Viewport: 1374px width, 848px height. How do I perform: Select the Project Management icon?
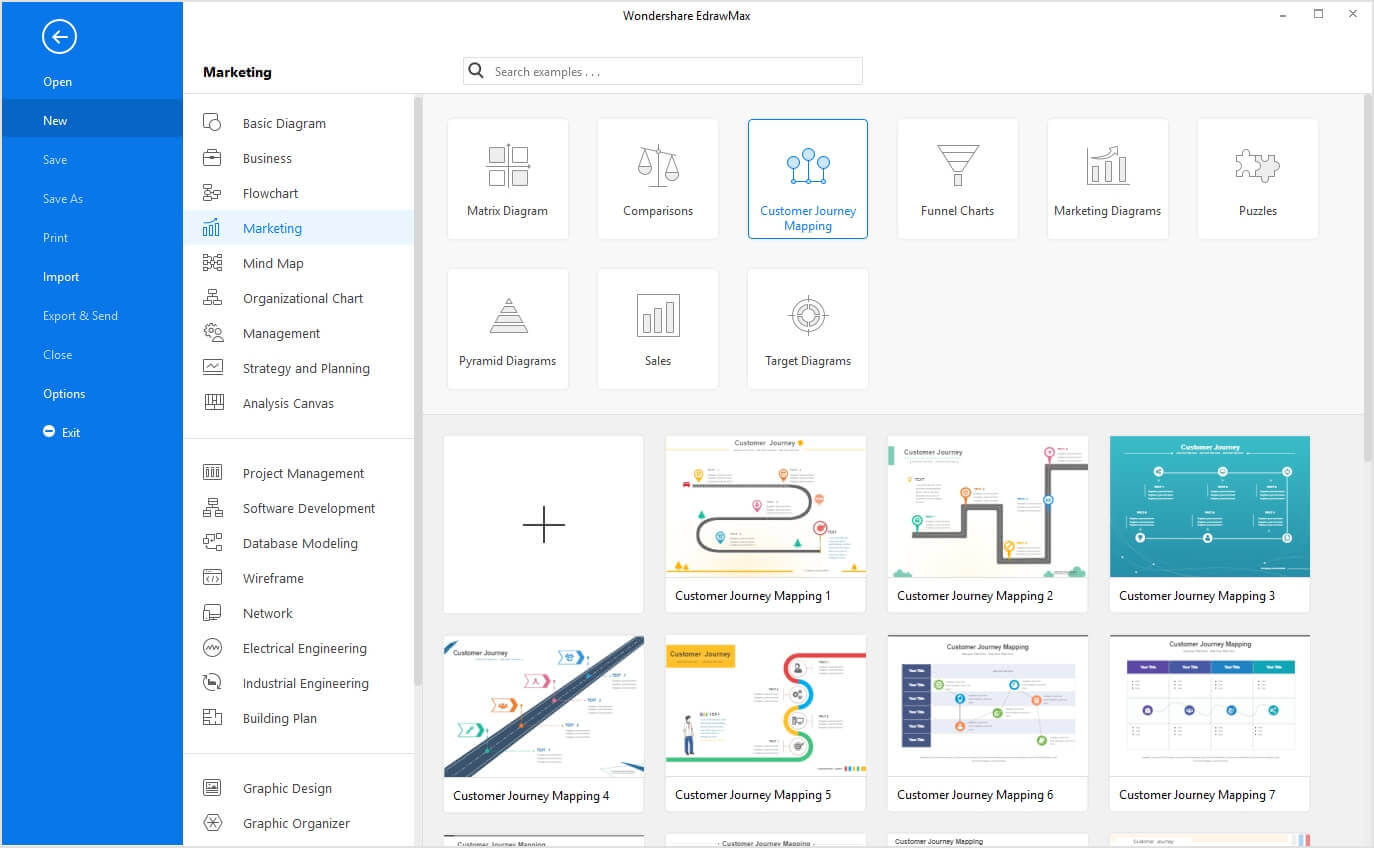(x=212, y=473)
